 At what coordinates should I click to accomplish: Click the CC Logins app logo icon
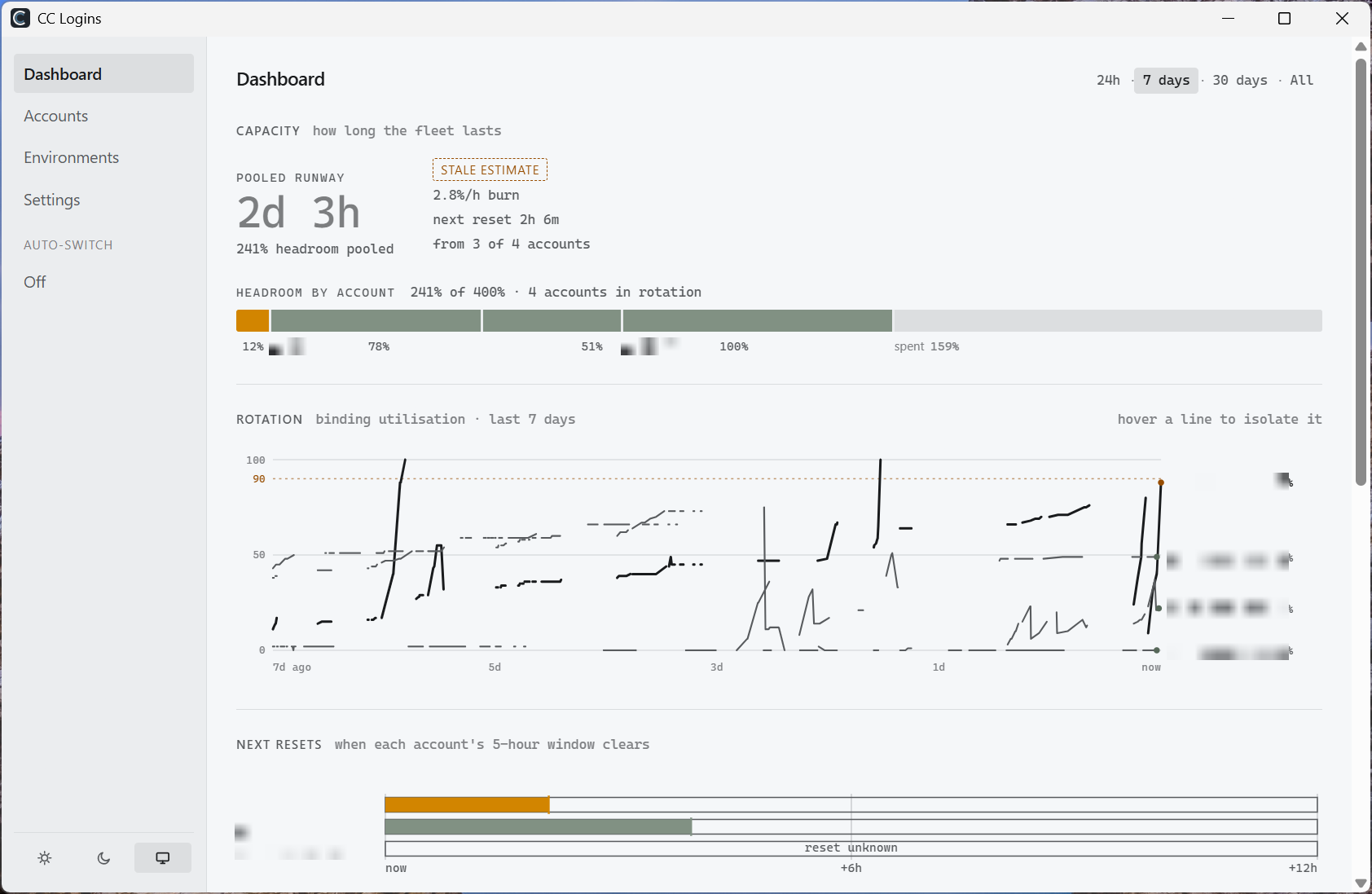click(x=20, y=18)
